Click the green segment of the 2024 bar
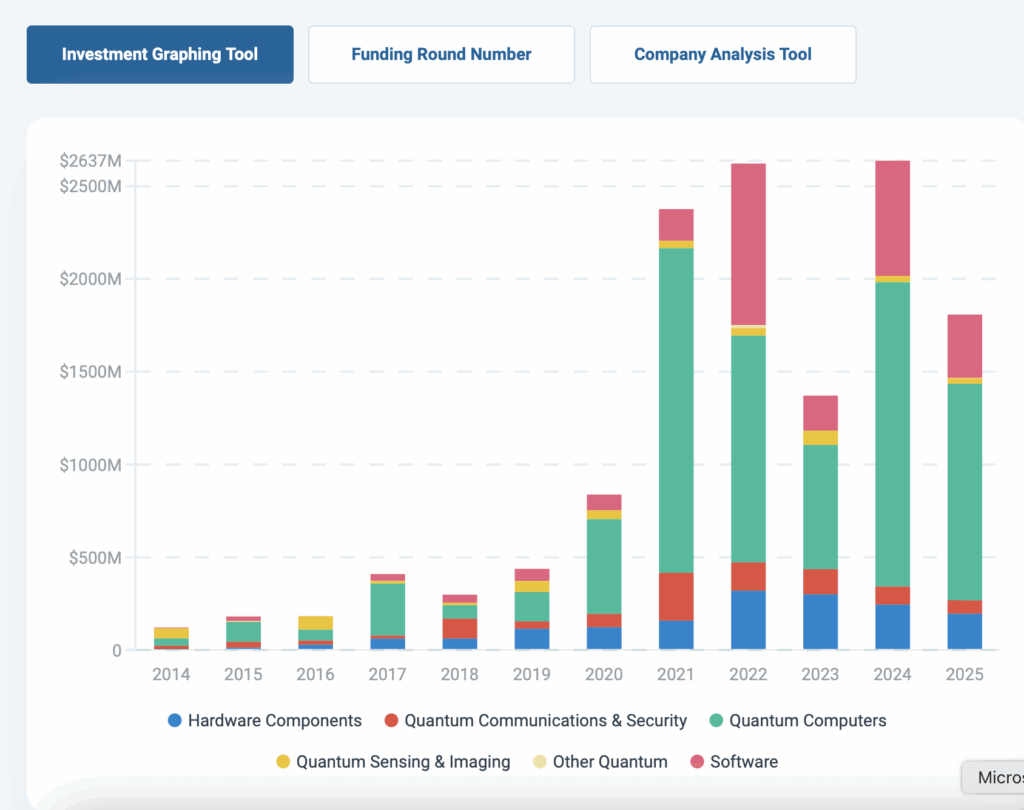1024x810 pixels. click(892, 434)
